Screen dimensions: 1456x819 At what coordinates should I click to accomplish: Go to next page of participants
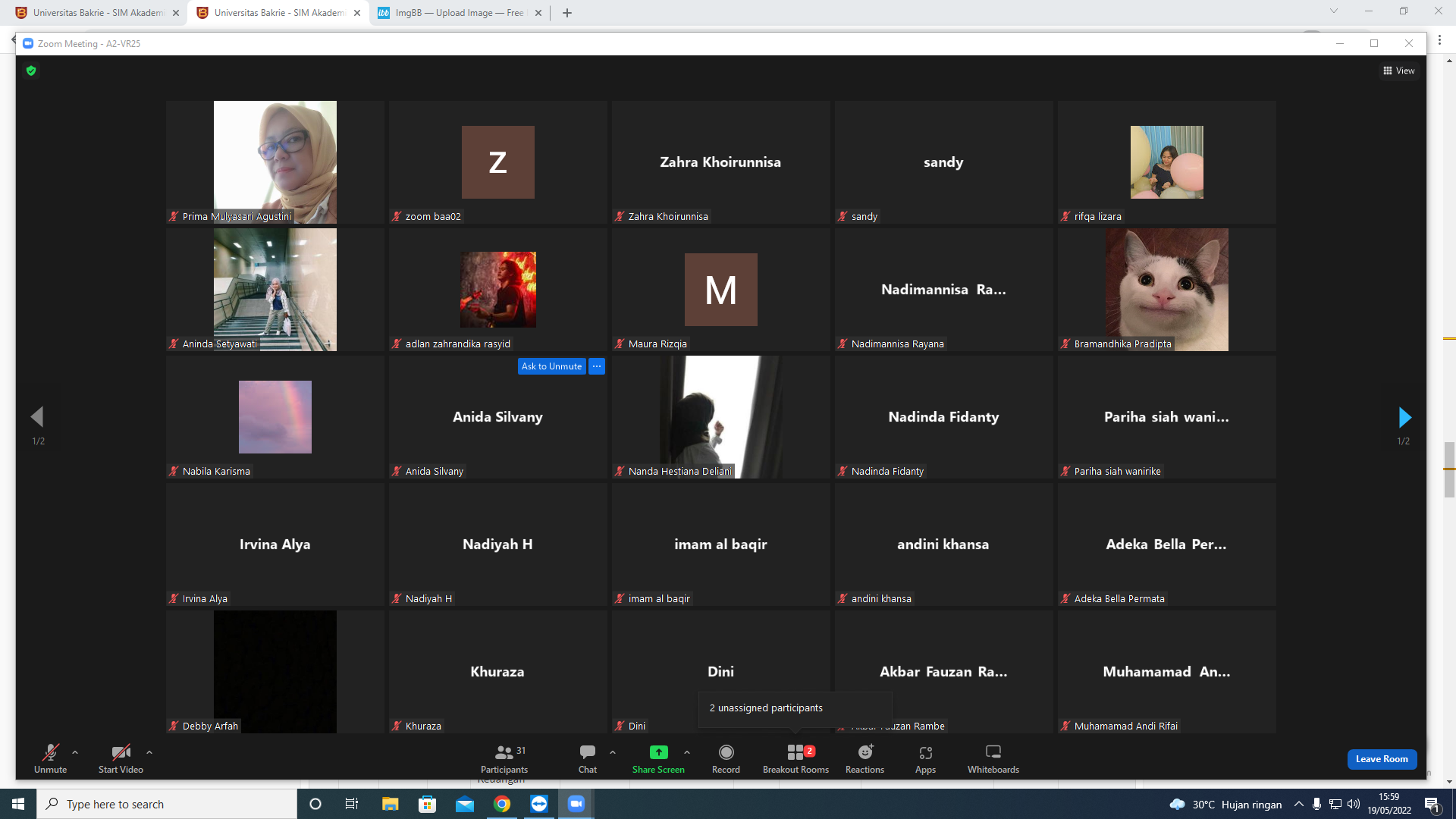(1404, 417)
